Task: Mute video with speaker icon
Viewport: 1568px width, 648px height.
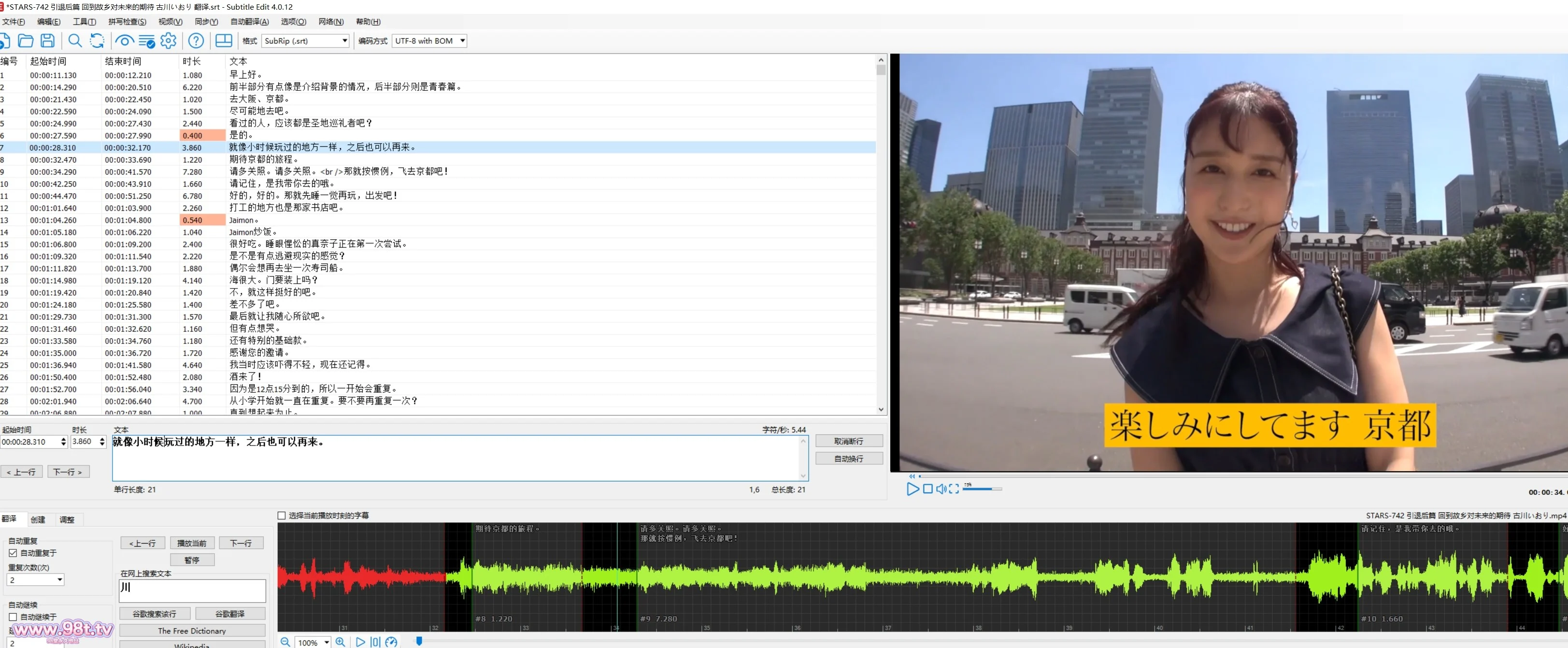Action: 941,489
